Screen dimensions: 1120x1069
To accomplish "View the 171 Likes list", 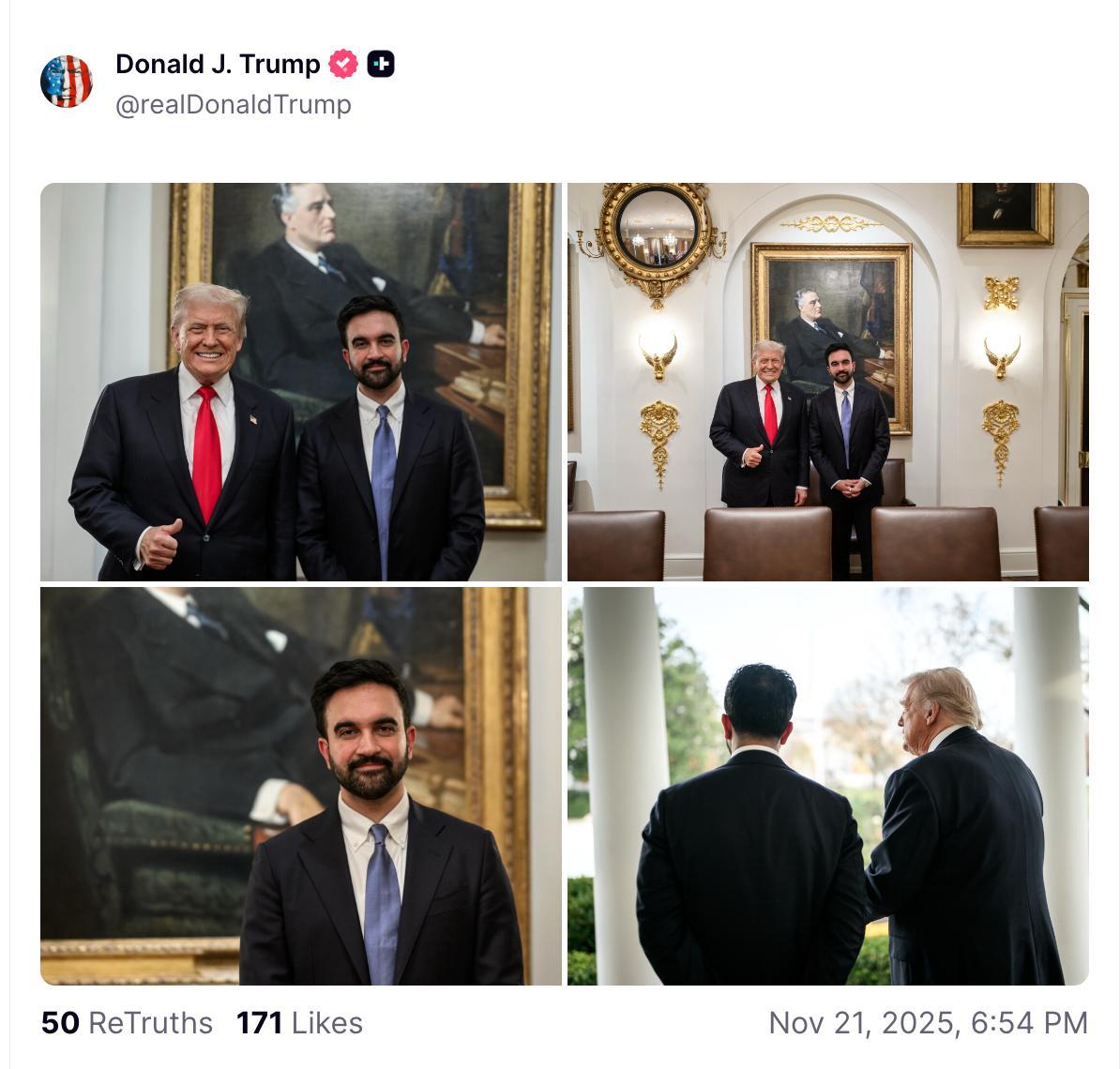I will coord(299,1023).
